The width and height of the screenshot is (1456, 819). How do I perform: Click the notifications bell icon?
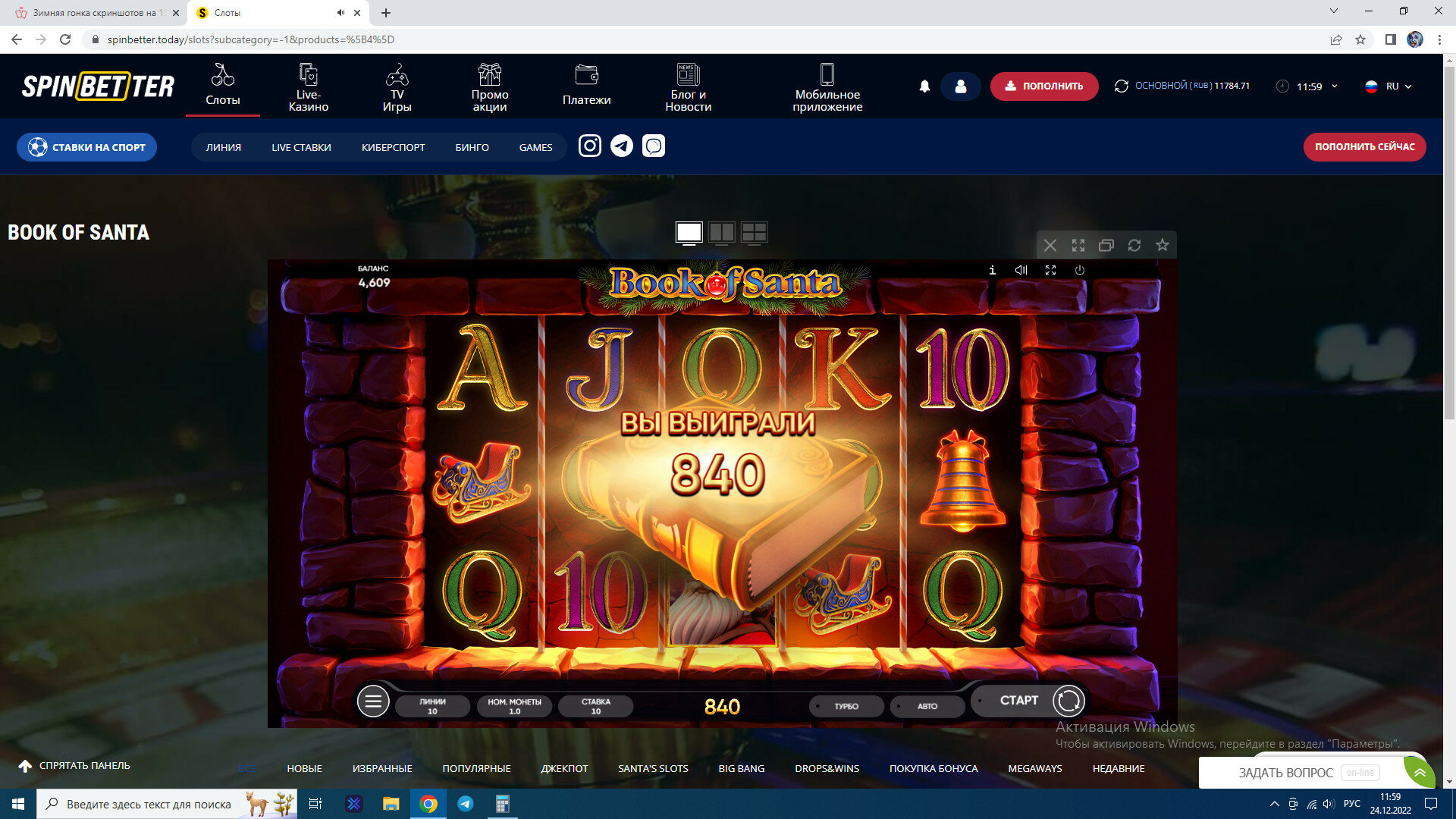click(x=924, y=86)
